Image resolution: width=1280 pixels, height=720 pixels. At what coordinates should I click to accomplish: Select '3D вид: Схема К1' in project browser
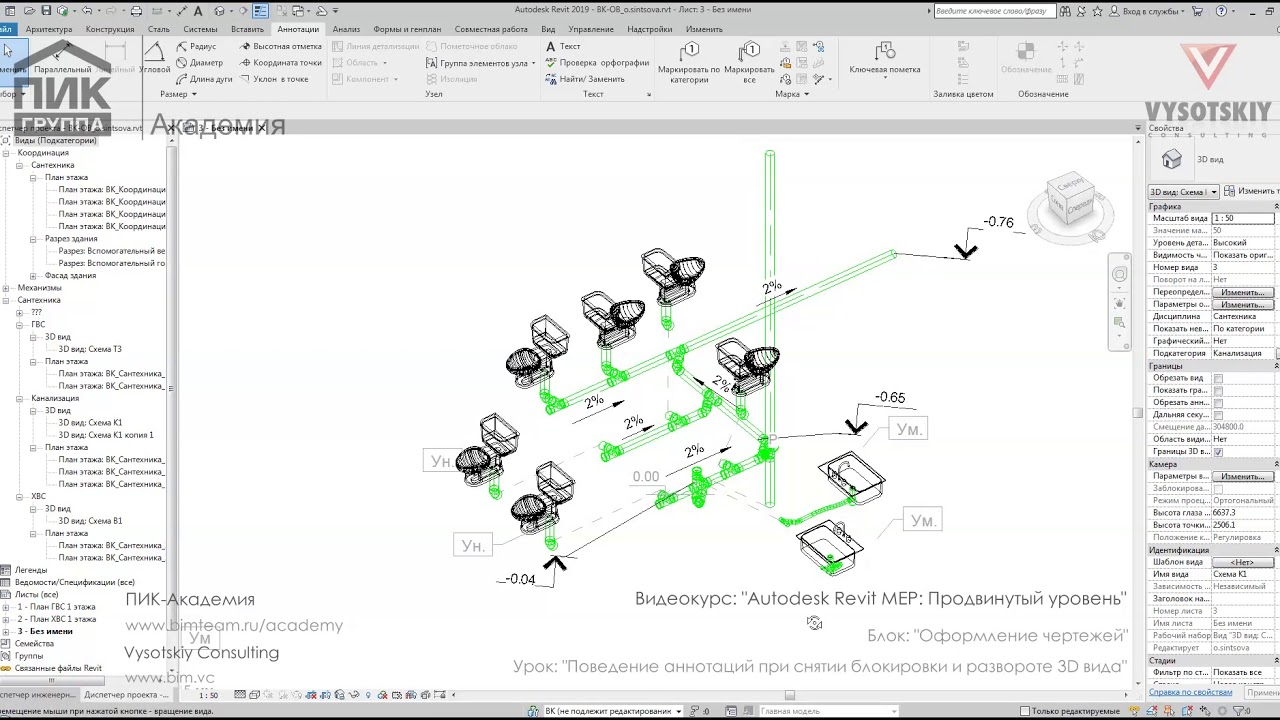click(x=90, y=423)
